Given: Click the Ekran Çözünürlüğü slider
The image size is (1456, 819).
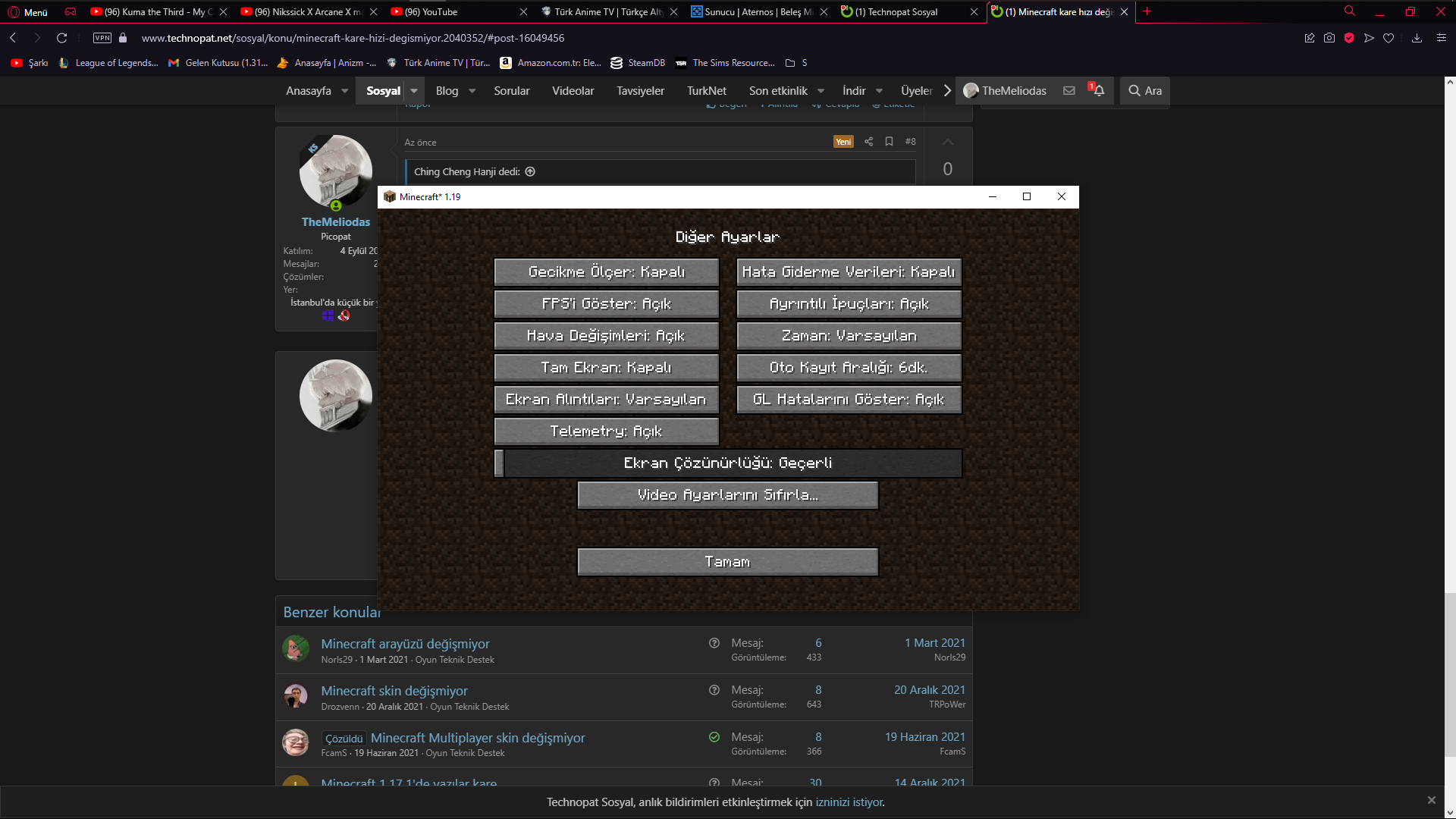Looking at the screenshot, I should [x=728, y=463].
